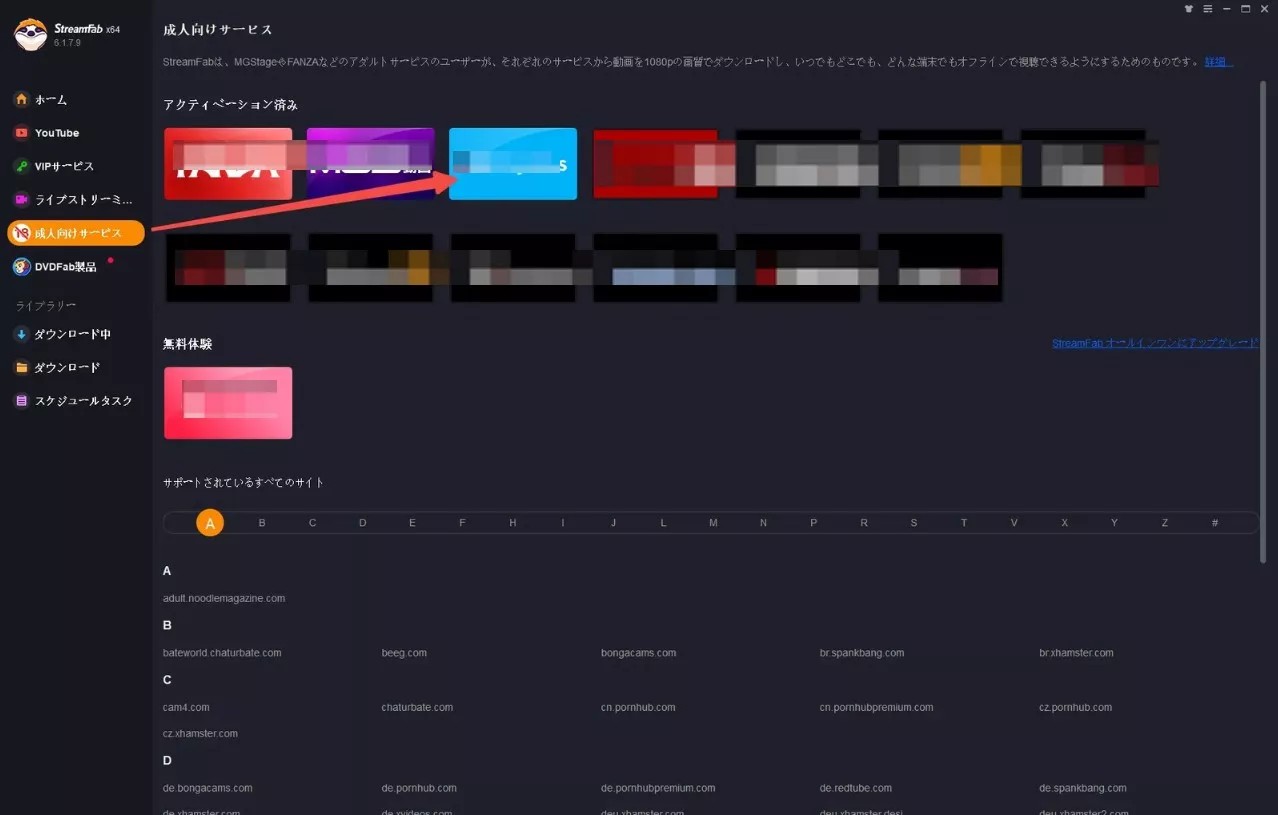
Task: Jump to letter S in alphabet bar
Action: click(x=913, y=523)
